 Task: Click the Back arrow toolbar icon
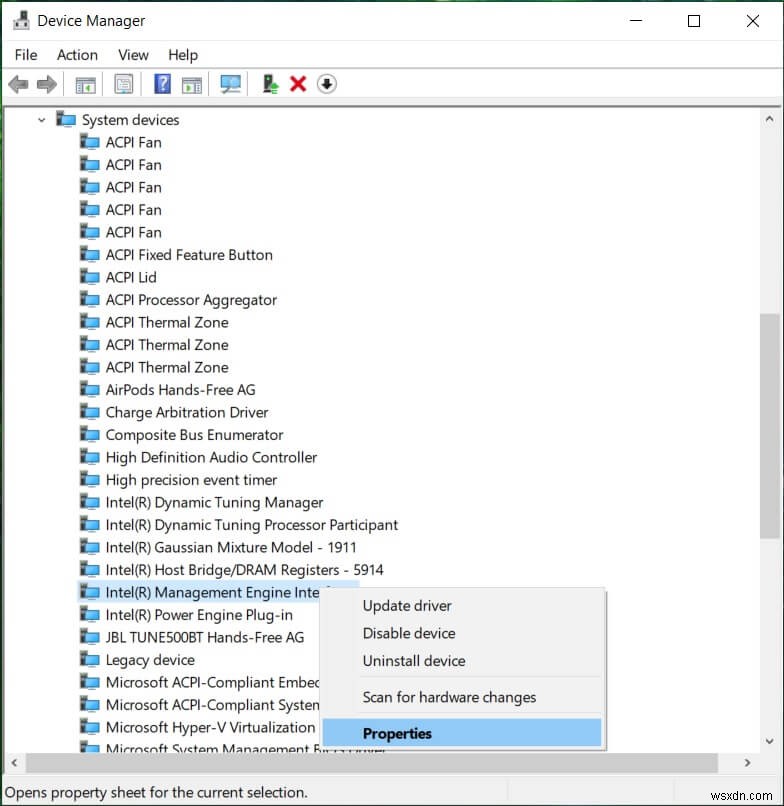coord(19,84)
